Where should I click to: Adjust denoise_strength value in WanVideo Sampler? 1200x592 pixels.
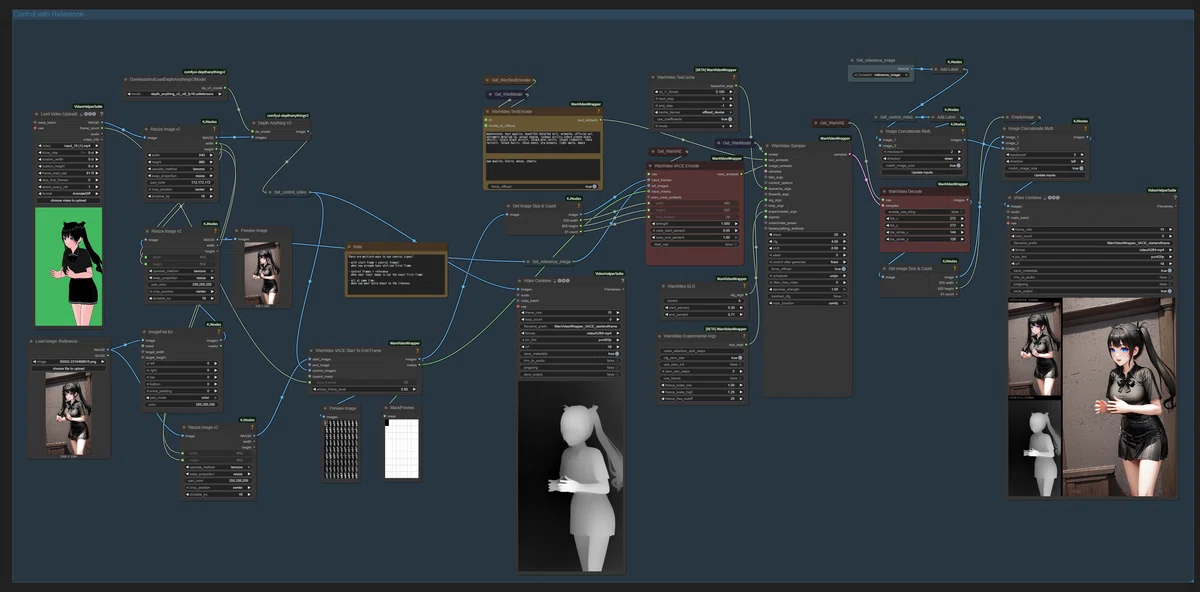[807, 289]
